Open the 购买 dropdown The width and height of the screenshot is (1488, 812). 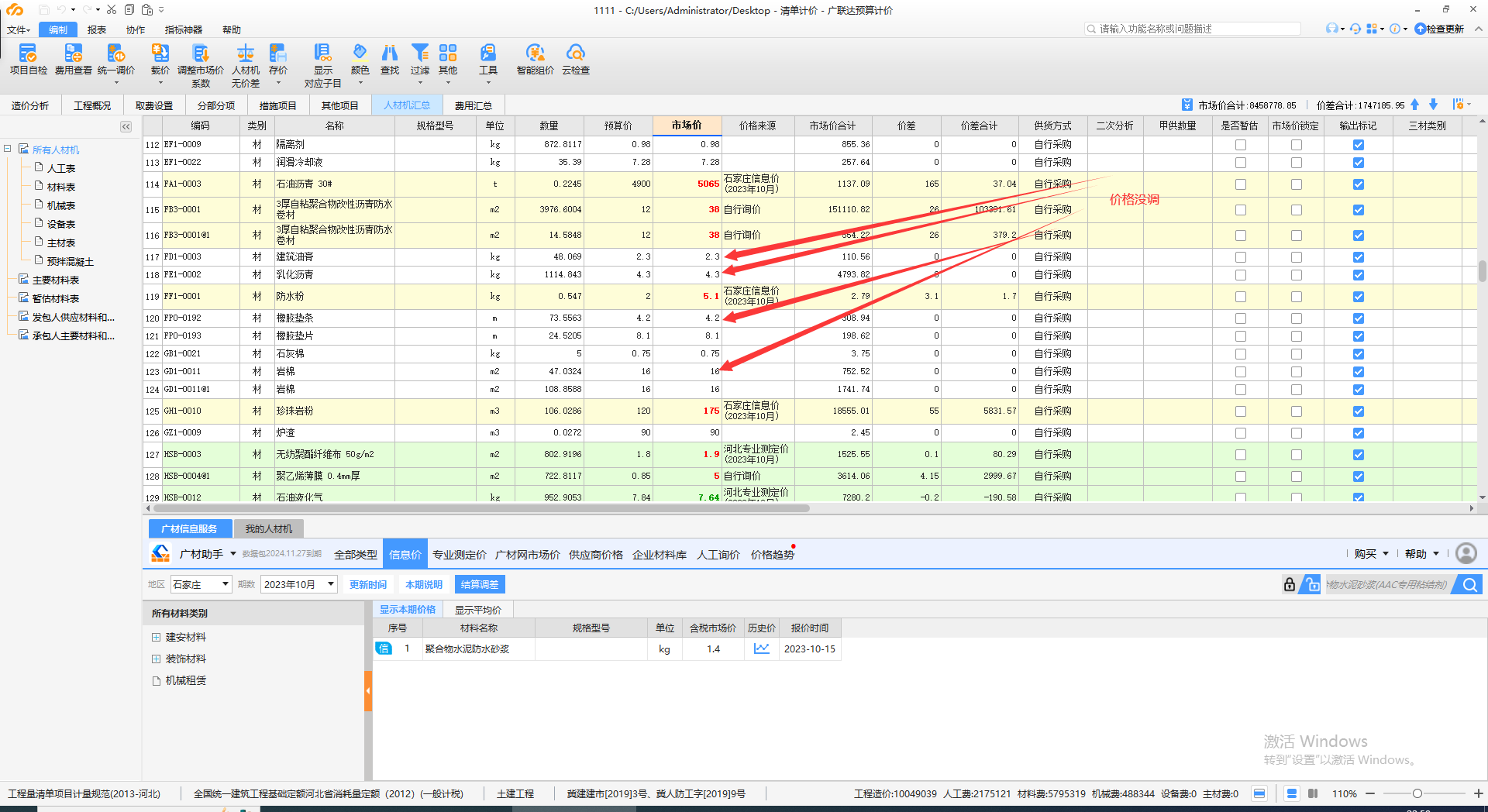[1372, 554]
